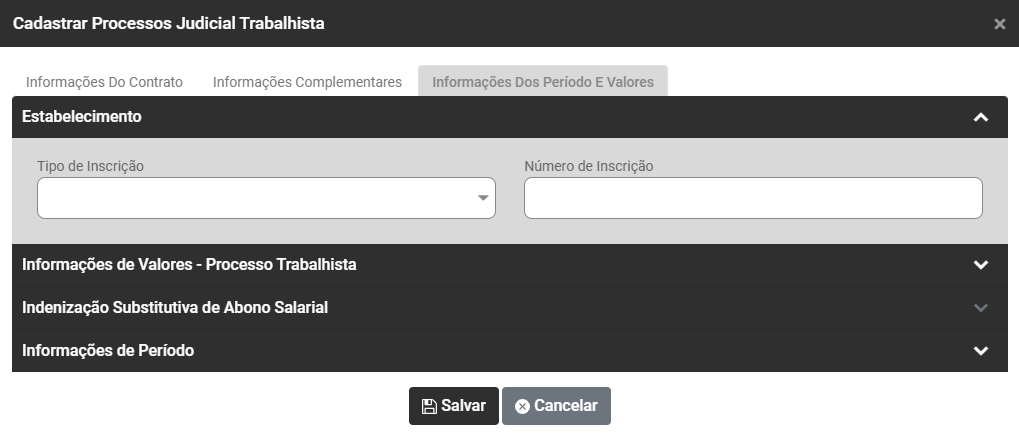
Task: Focus the Número de Inscrição field
Action: pos(753,198)
